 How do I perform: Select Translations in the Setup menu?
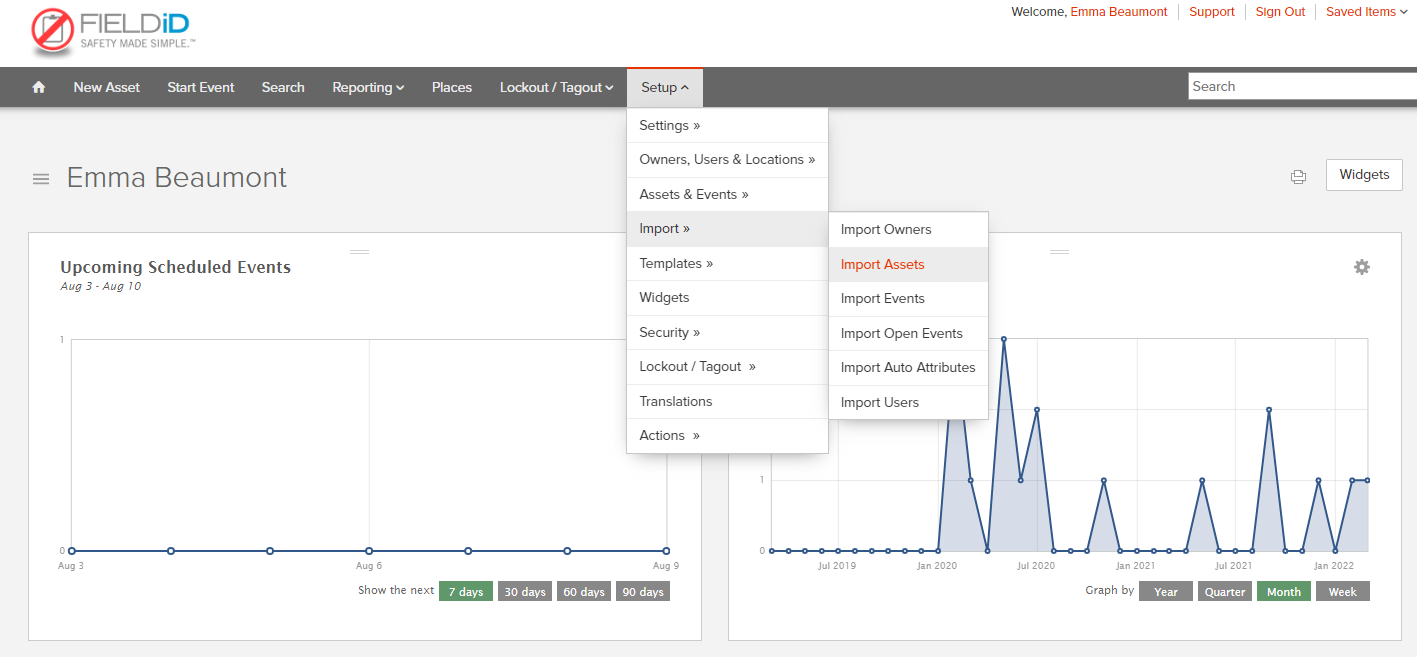(x=727, y=402)
